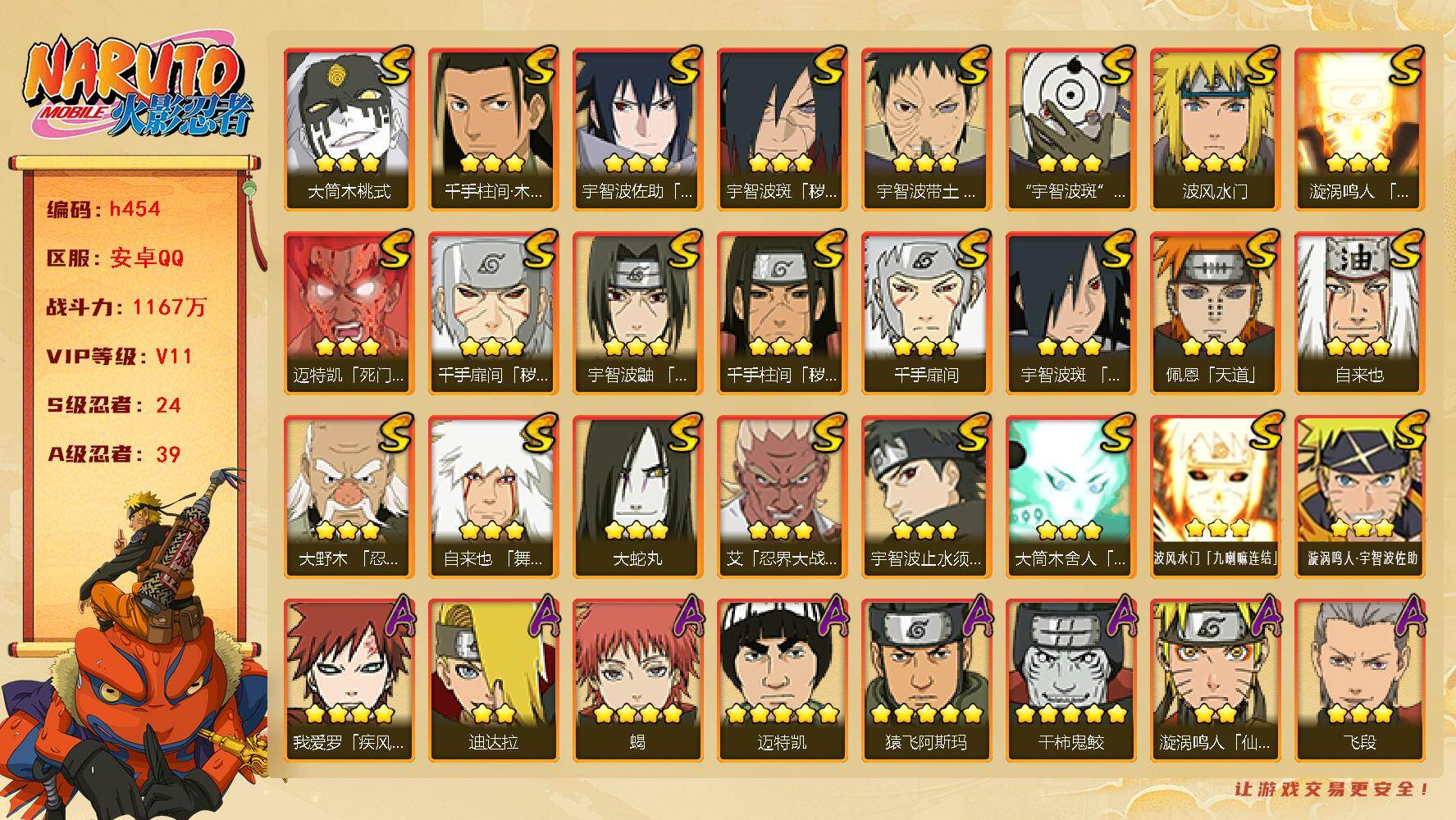
Task: Select the 波风水门「九喇嘛连结」 card
Action: (1215, 497)
